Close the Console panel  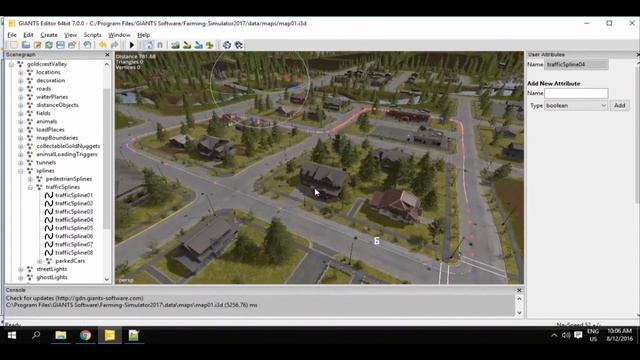519,290
